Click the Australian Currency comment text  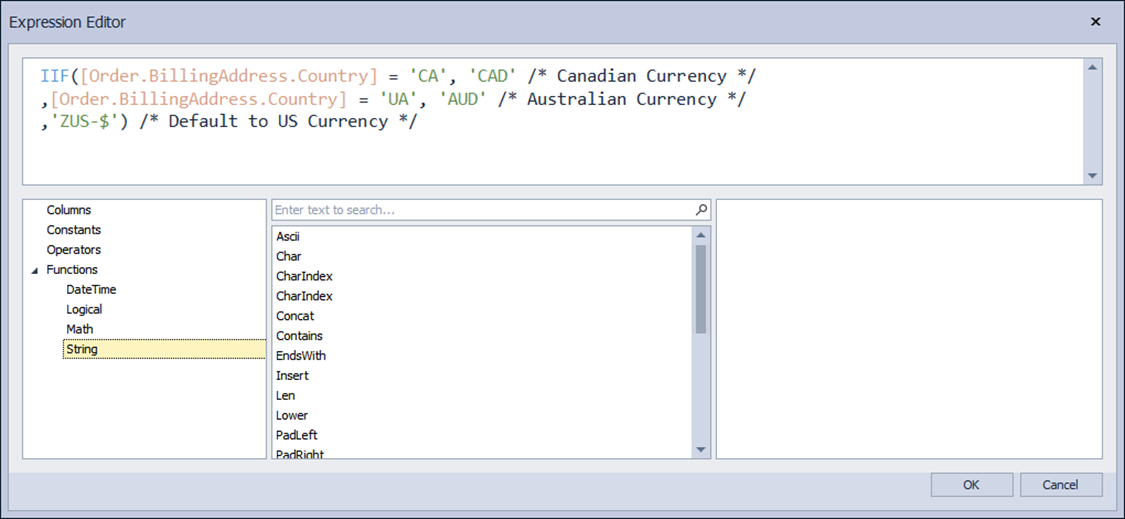pyautogui.click(x=622, y=99)
